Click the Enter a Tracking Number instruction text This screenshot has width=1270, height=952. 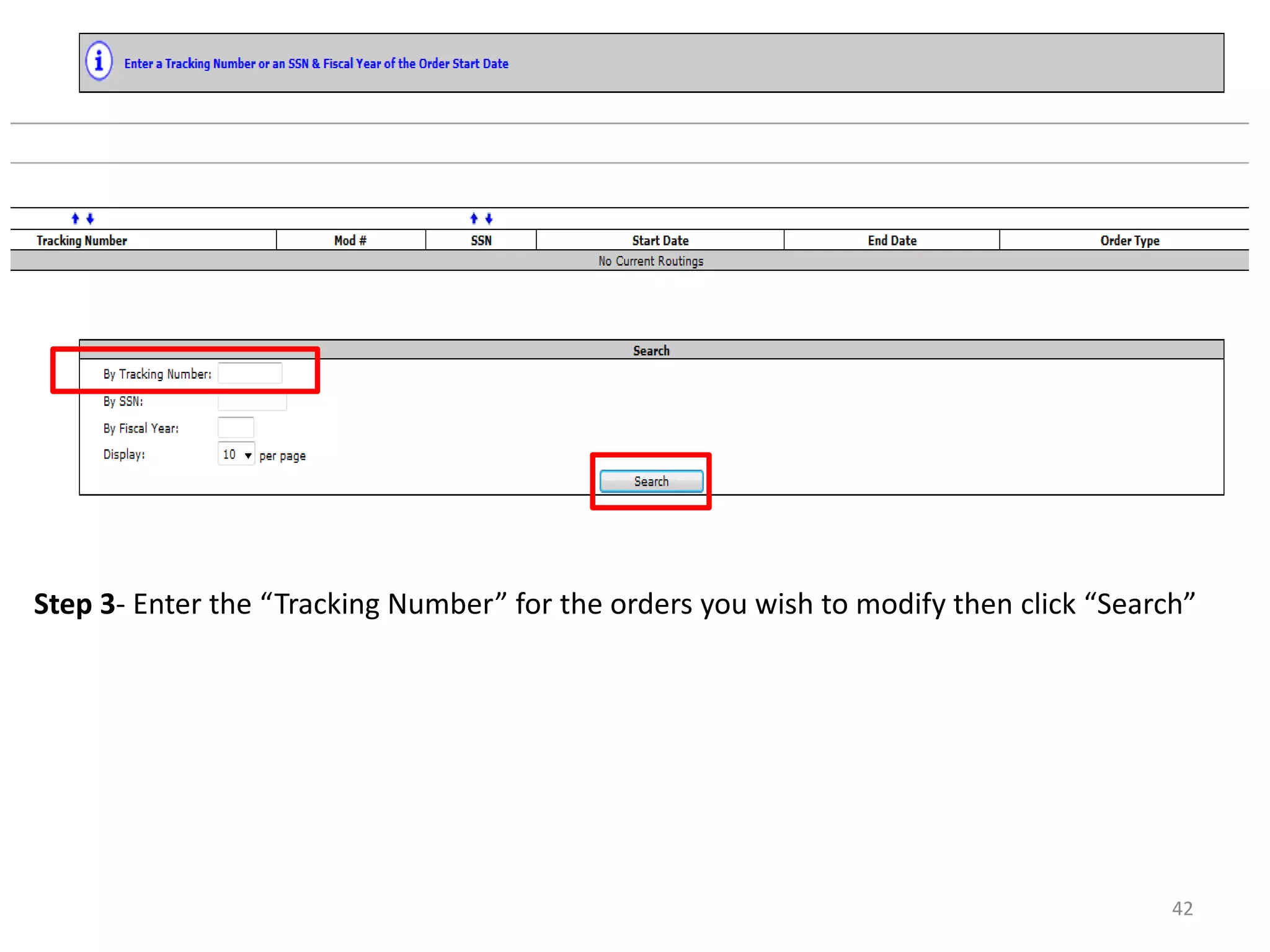(x=316, y=63)
